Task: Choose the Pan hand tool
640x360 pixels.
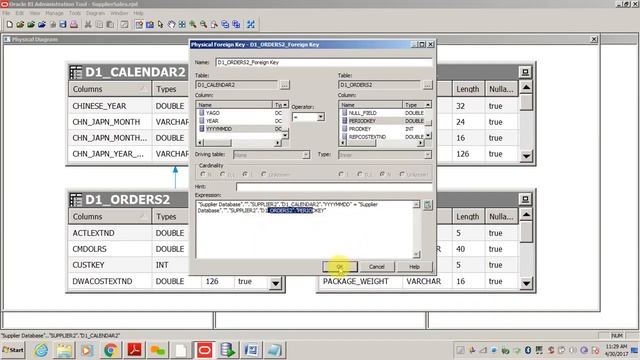Action: tap(171, 24)
